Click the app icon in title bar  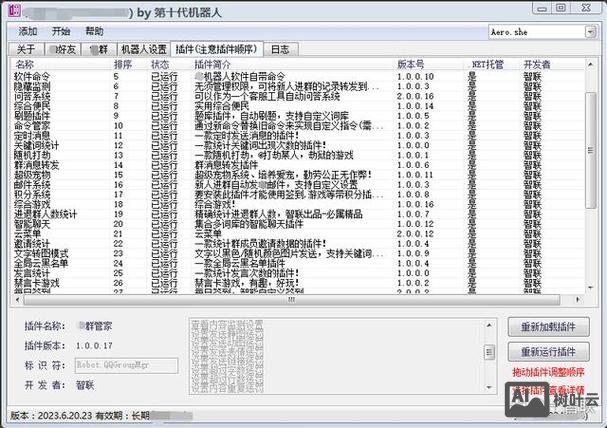click(14, 10)
